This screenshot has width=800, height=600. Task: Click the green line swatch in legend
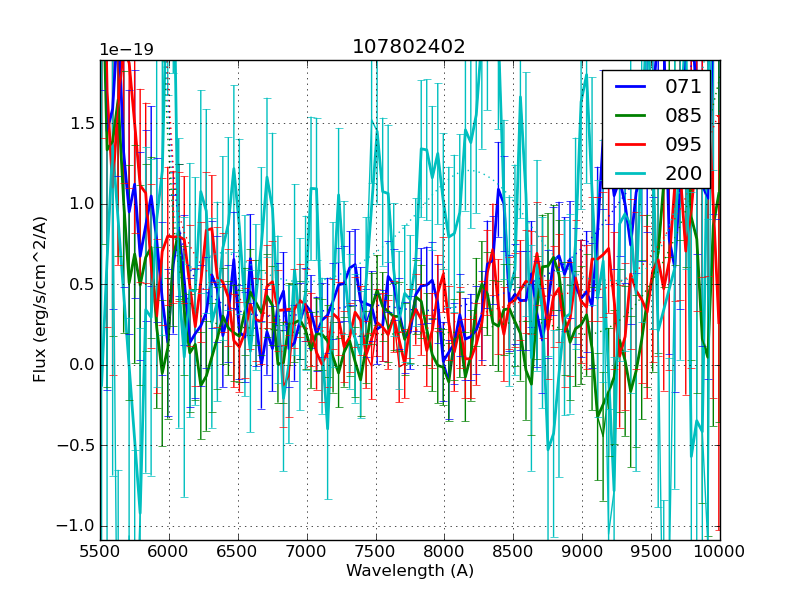(x=630, y=116)
